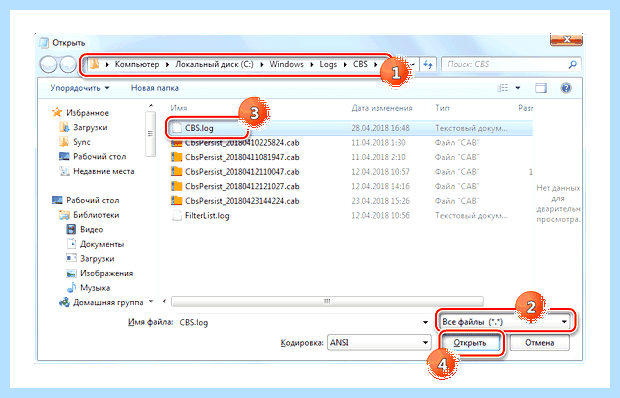Click the Forward navigation arrow button

68,64
